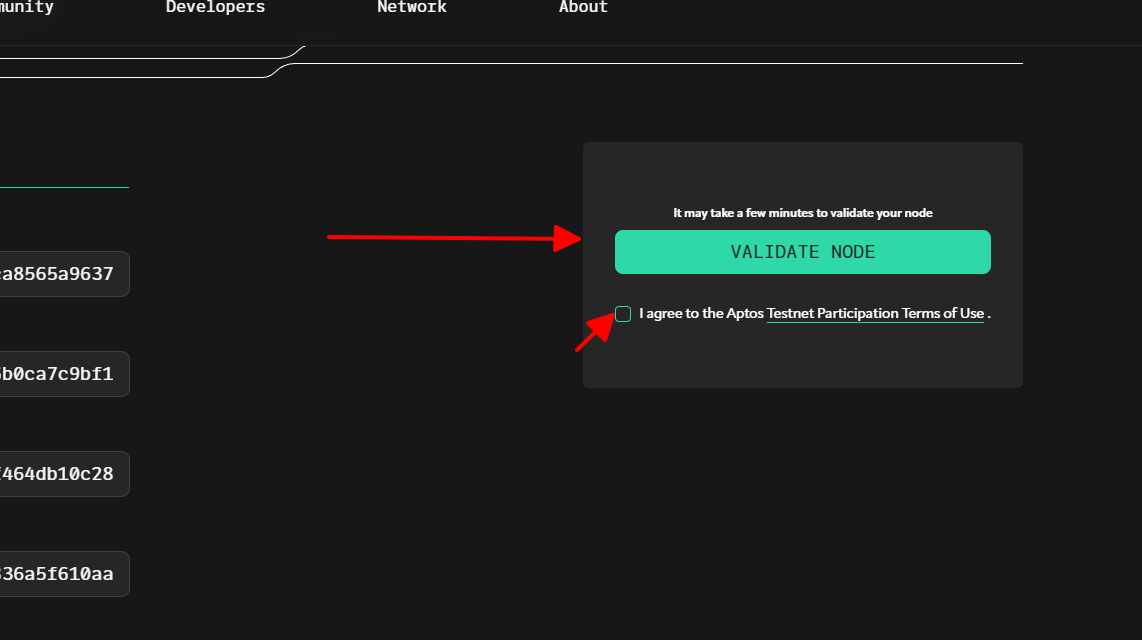Click the thin horizontal divider above the hash fields

click(64, 187)
